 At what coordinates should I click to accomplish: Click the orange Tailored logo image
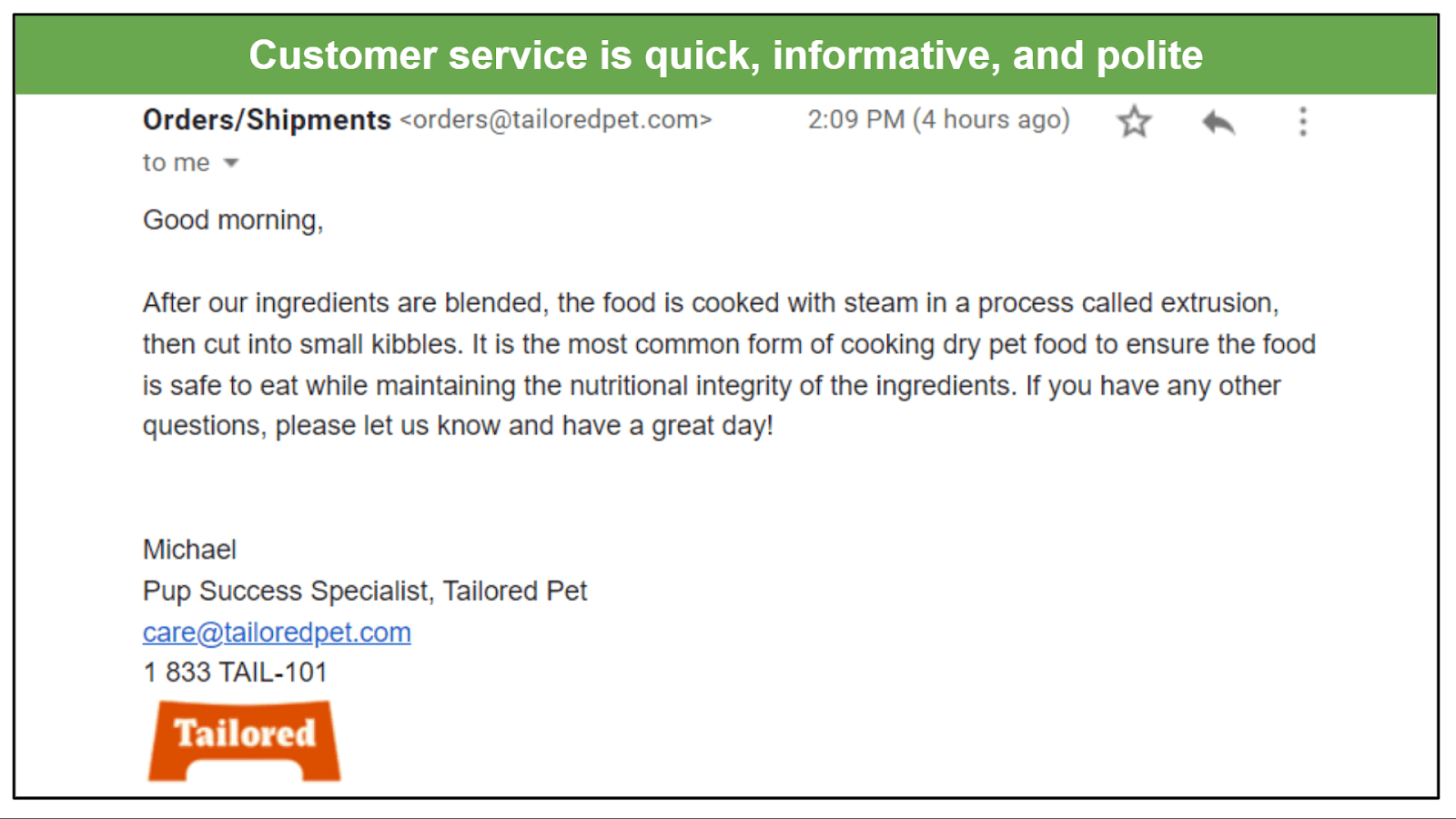point(245,741)
